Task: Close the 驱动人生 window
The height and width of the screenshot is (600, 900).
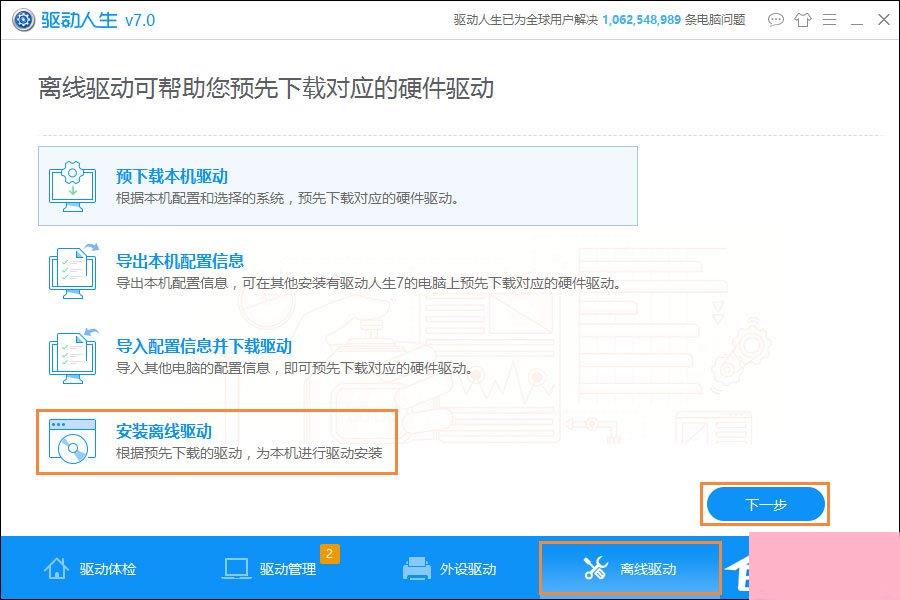Action: pos(884,20)
